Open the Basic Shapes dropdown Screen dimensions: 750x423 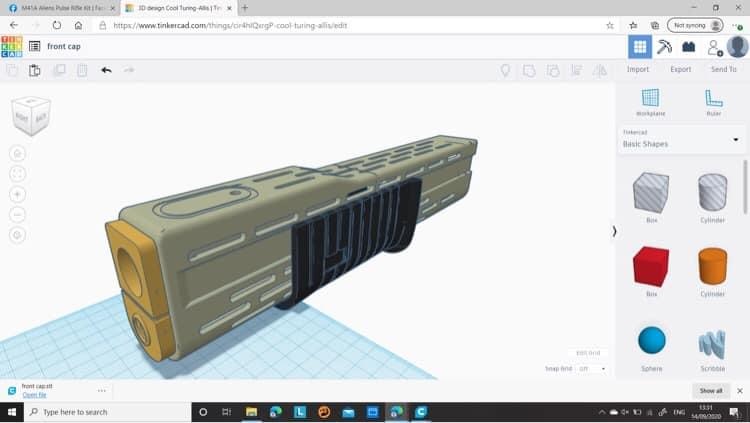(x=681, y=139)
